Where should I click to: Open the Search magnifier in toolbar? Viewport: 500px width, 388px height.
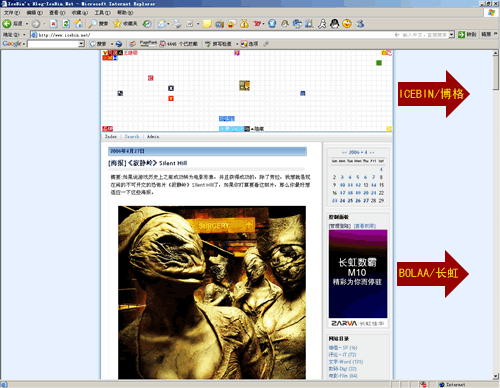92,24
